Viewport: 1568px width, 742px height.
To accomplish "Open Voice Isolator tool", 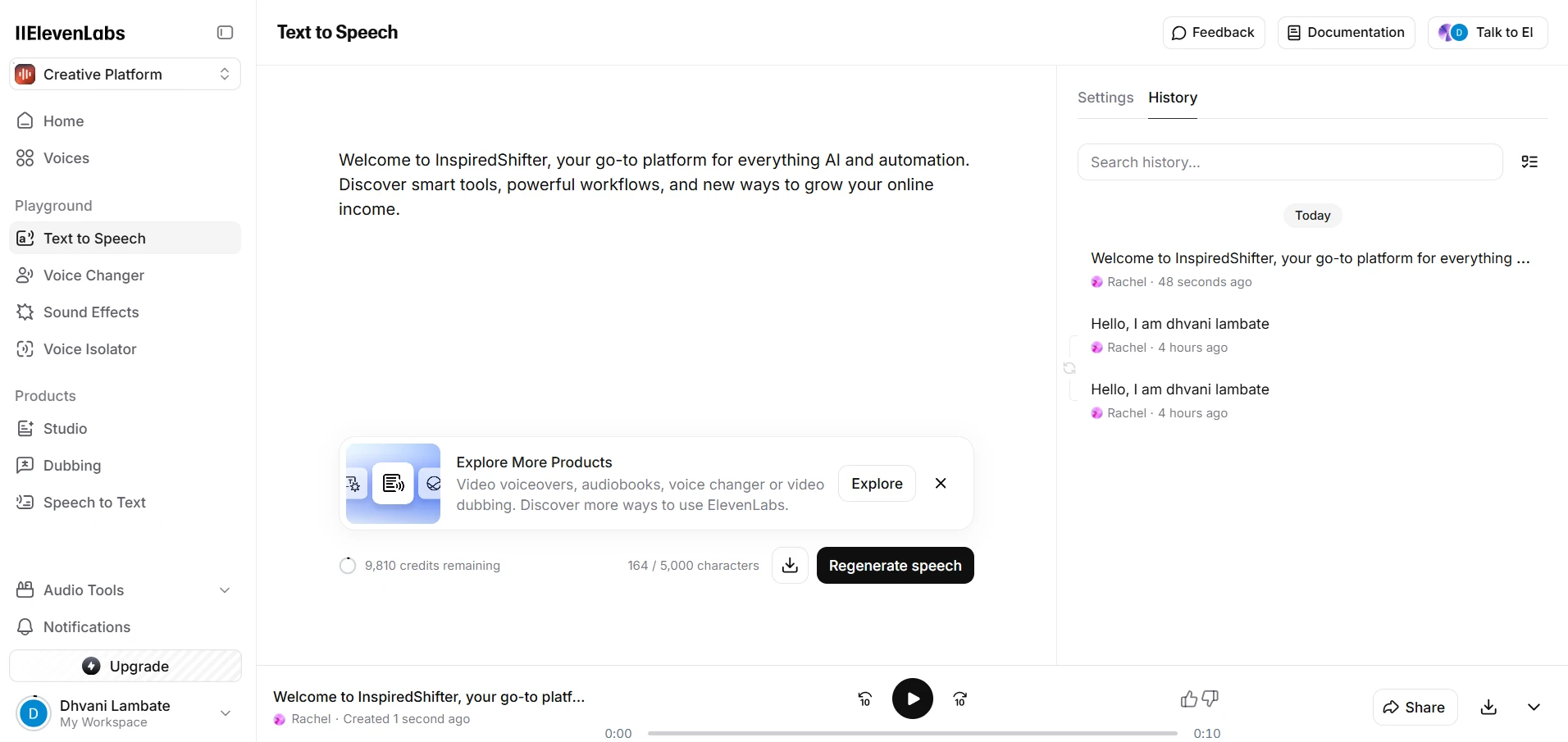I will 125,348.
